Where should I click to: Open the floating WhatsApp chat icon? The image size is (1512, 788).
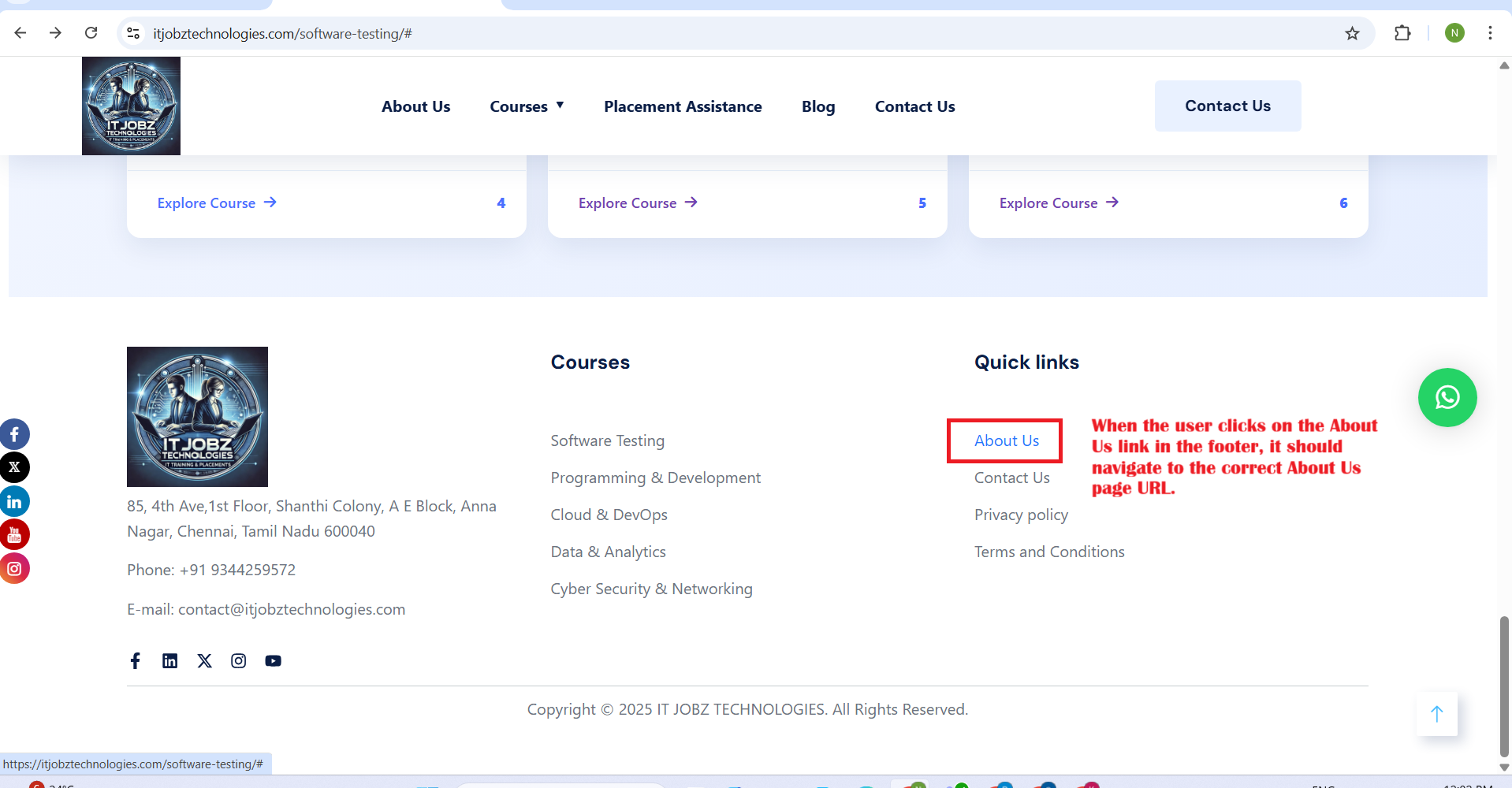(1447, 397)
